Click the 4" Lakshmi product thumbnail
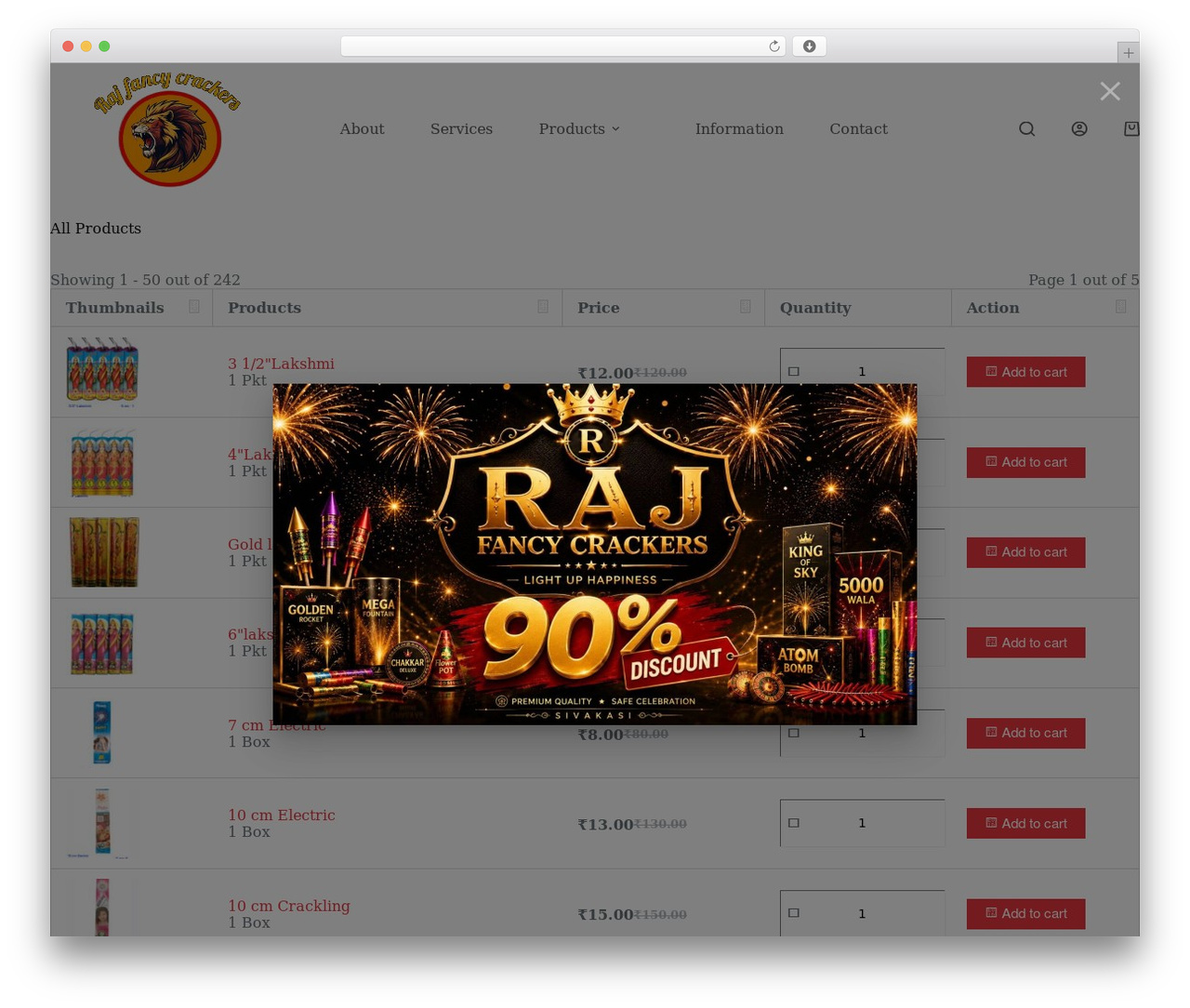Image resolution: width=1190 pixels, height=1008 pixels. pos(102,462)
